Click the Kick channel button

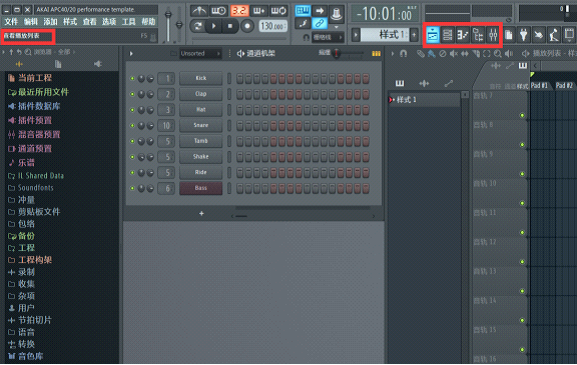point(201,78)
